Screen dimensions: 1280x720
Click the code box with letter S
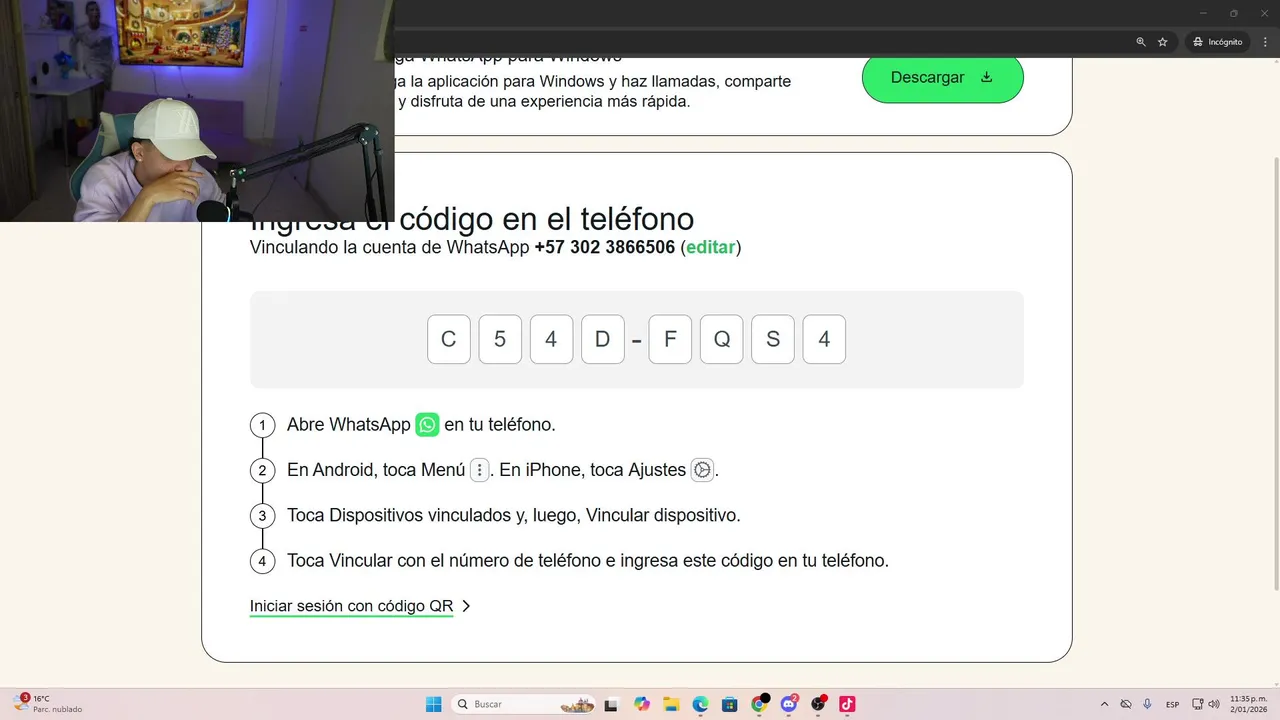pos(773,339)
